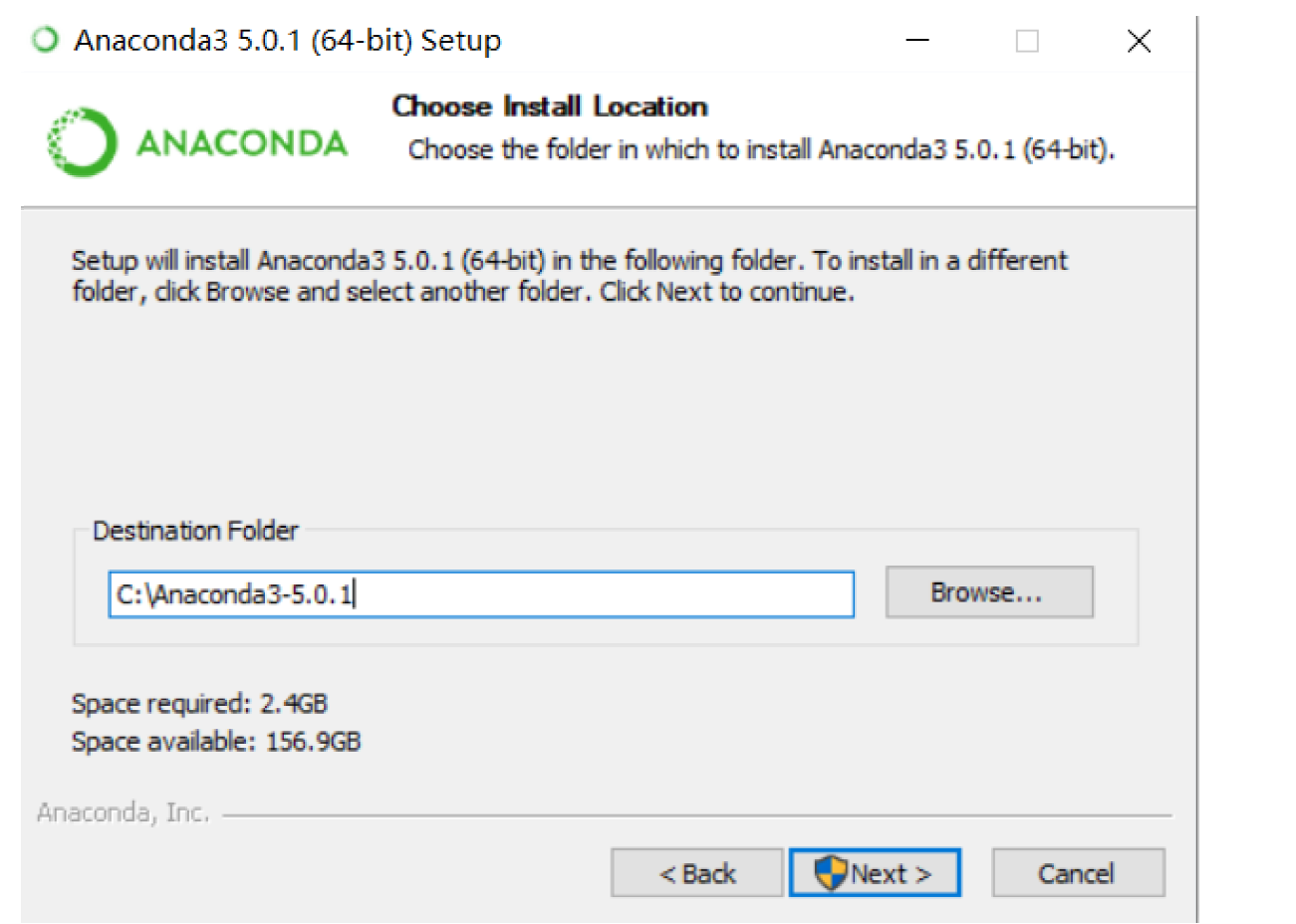The width and height of the screenshot is (1296, 924).
Task: Click the Space available: 156.9GB text
Action: coord(216,742)
